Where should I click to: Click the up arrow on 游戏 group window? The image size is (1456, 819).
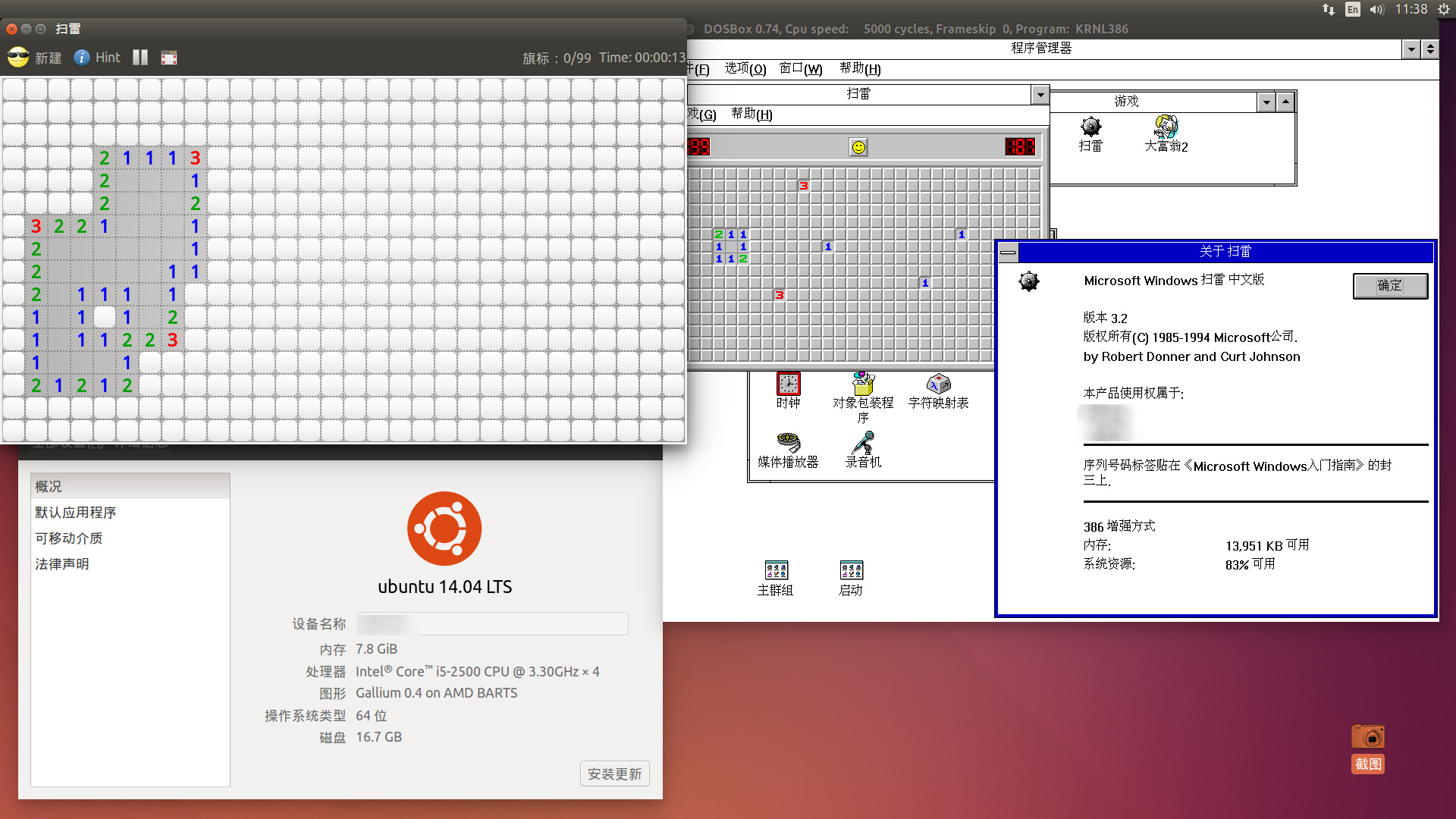click(1285, 102)
